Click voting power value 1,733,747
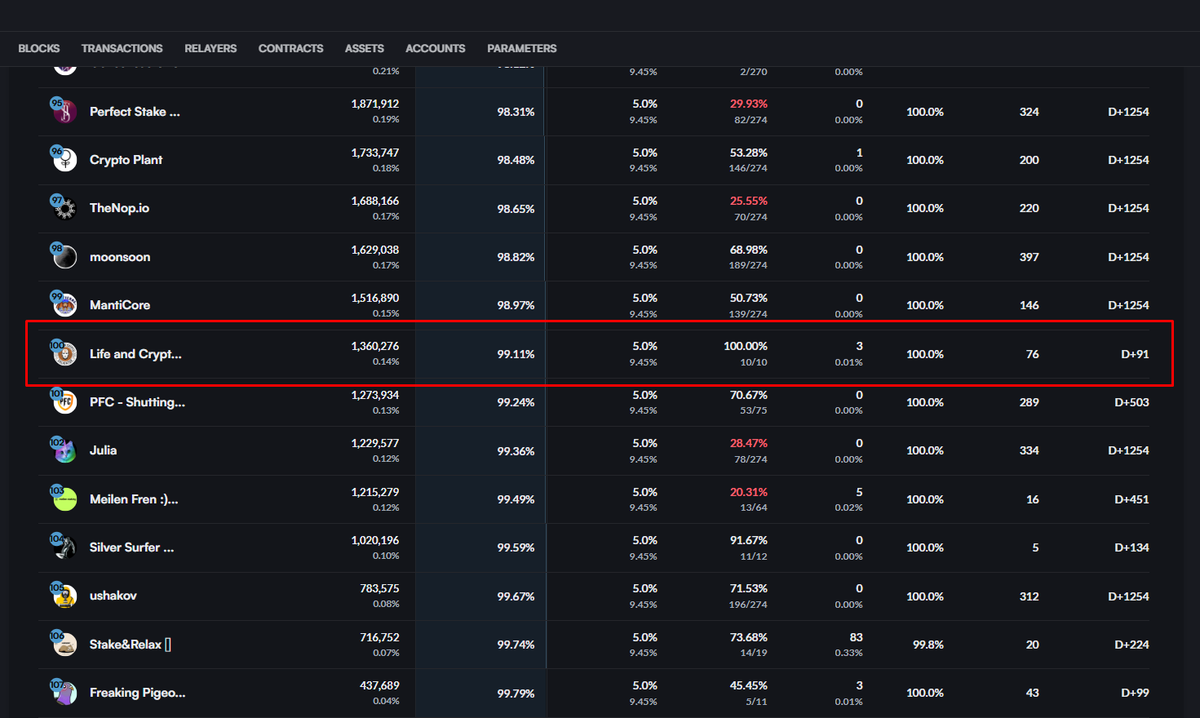Image resolution: width=1200 pixels, height=718 pixels. (x=375, y=152)
